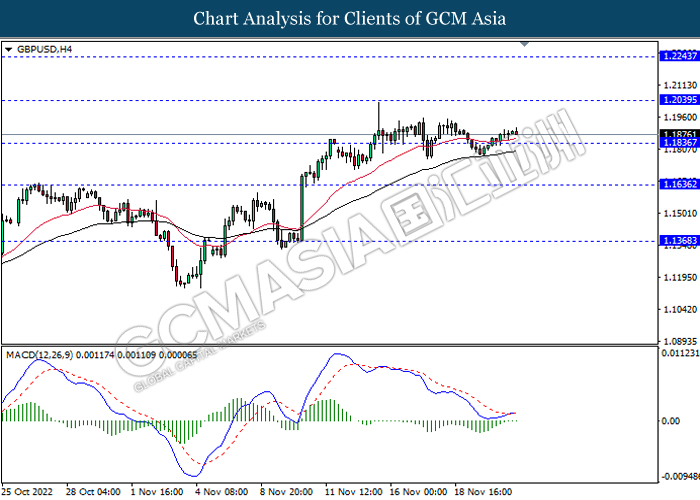Select the 1.16362 price level label
700x500 pixels.
tap(679, 184)
